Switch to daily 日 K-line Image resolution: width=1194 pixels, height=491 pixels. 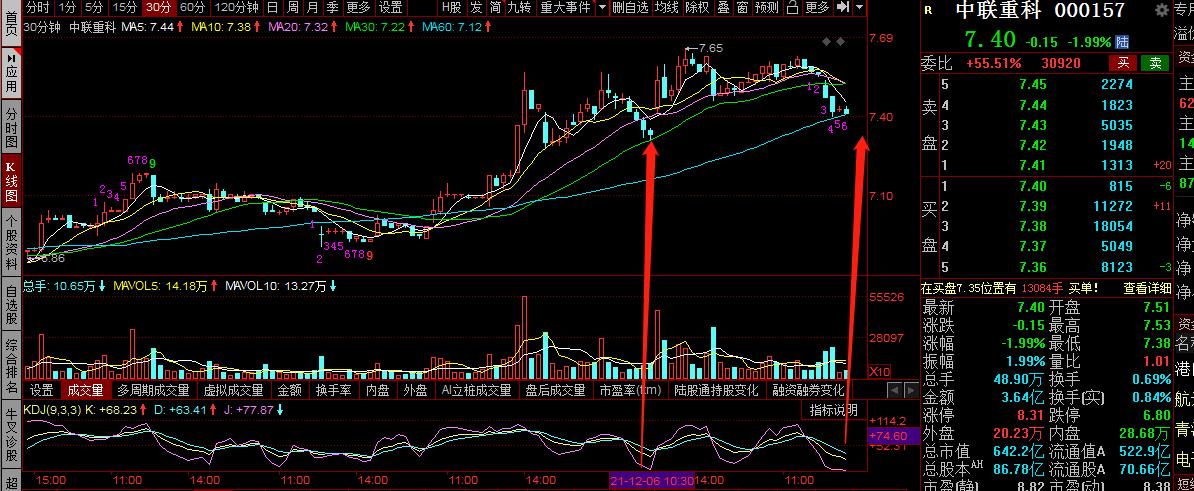point(273,8)
